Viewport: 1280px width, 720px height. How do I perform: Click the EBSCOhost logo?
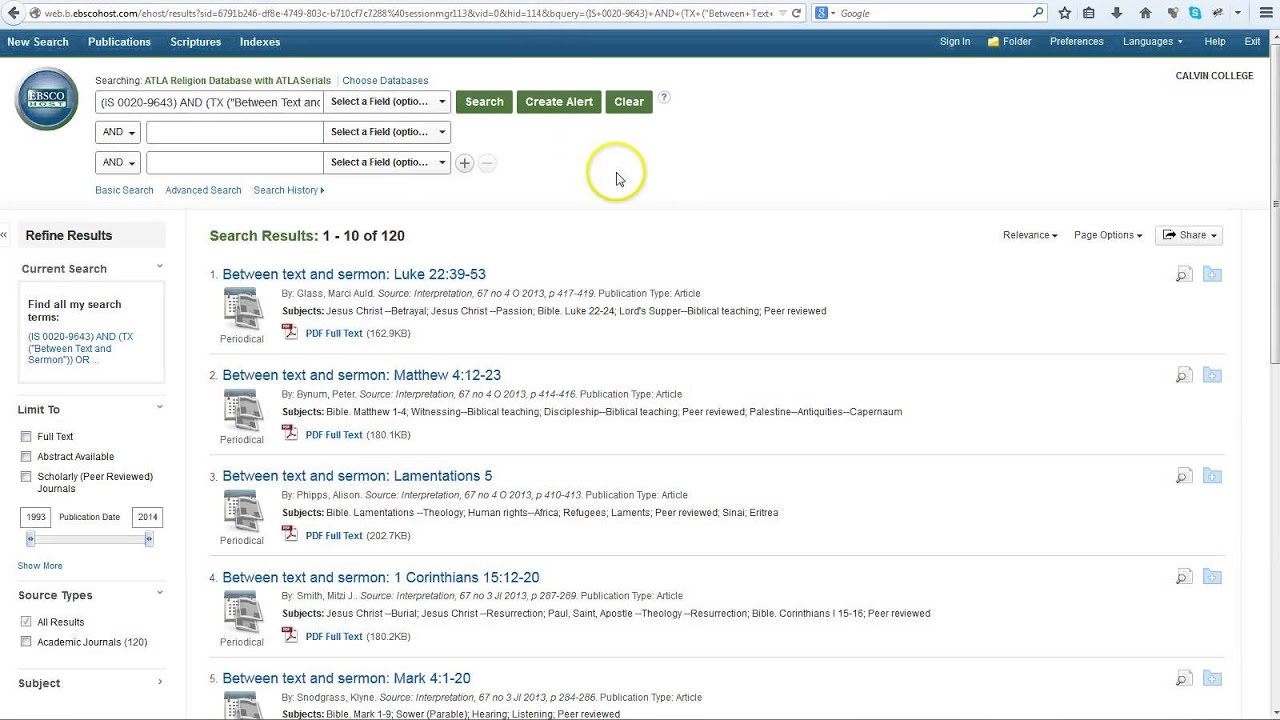(x=46, y=99)
